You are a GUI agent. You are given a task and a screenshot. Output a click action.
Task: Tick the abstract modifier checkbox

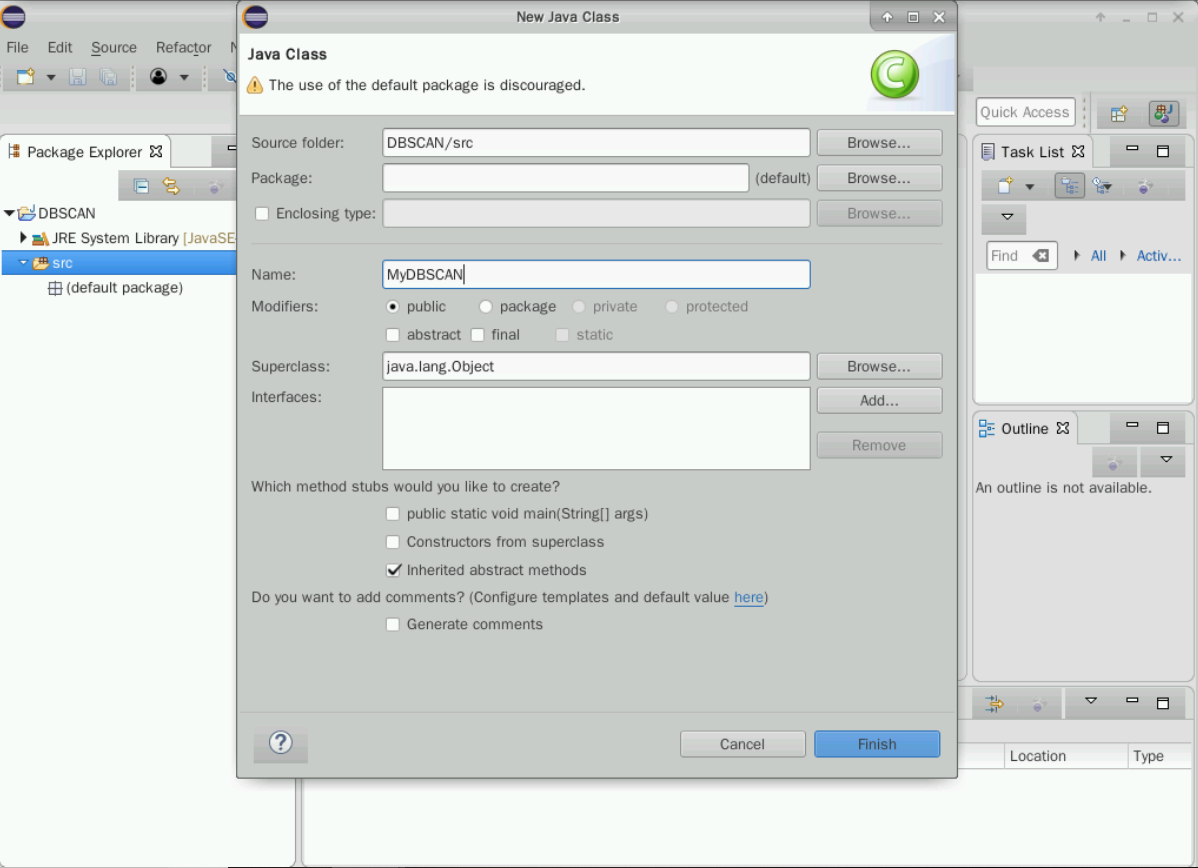(x=393, y=335)
